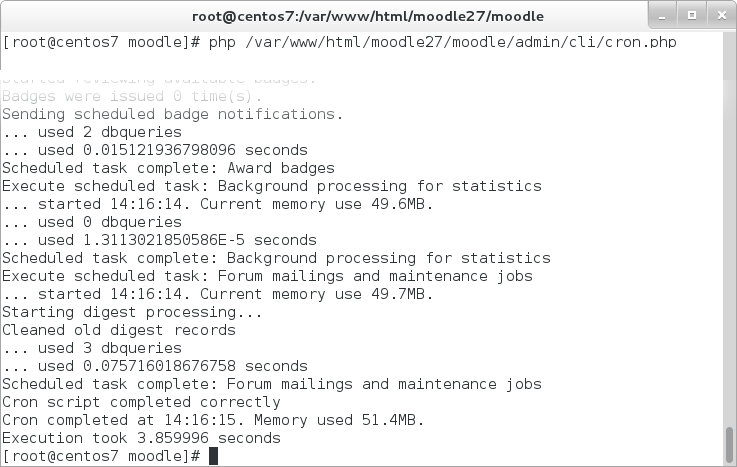Click the terminal title bar text

pos(368,16)
